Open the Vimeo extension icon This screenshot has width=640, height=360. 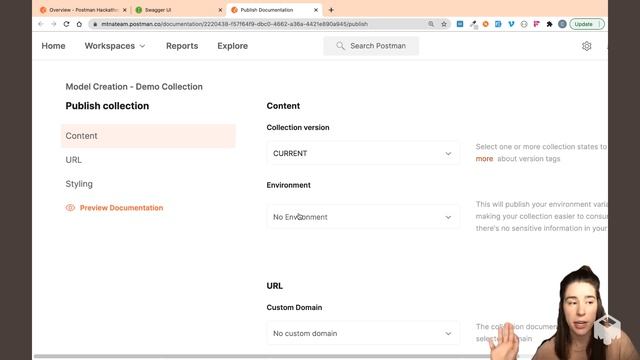click(x=511, y=24)
